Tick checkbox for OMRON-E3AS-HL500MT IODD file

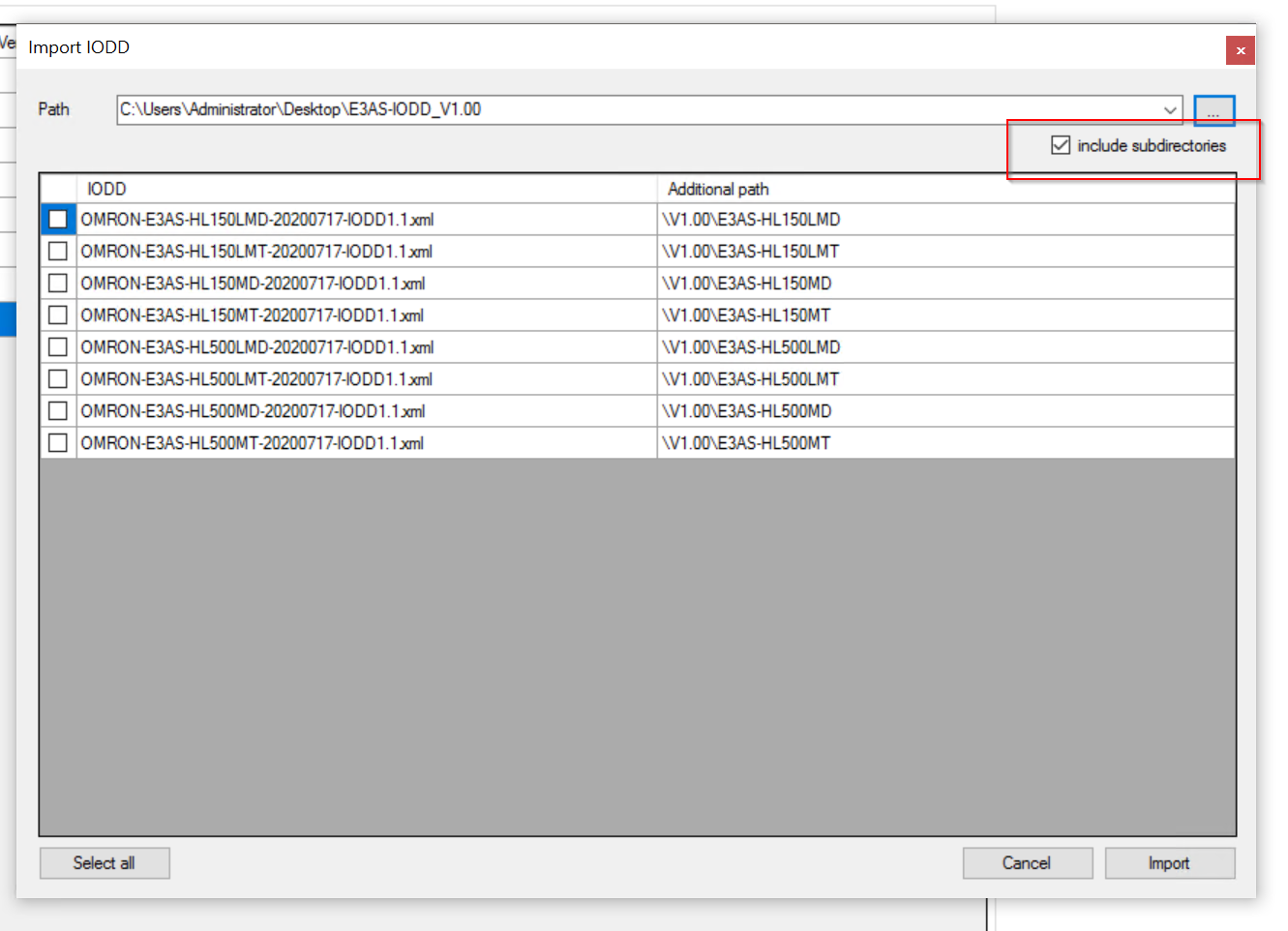[x=58, y=443]
